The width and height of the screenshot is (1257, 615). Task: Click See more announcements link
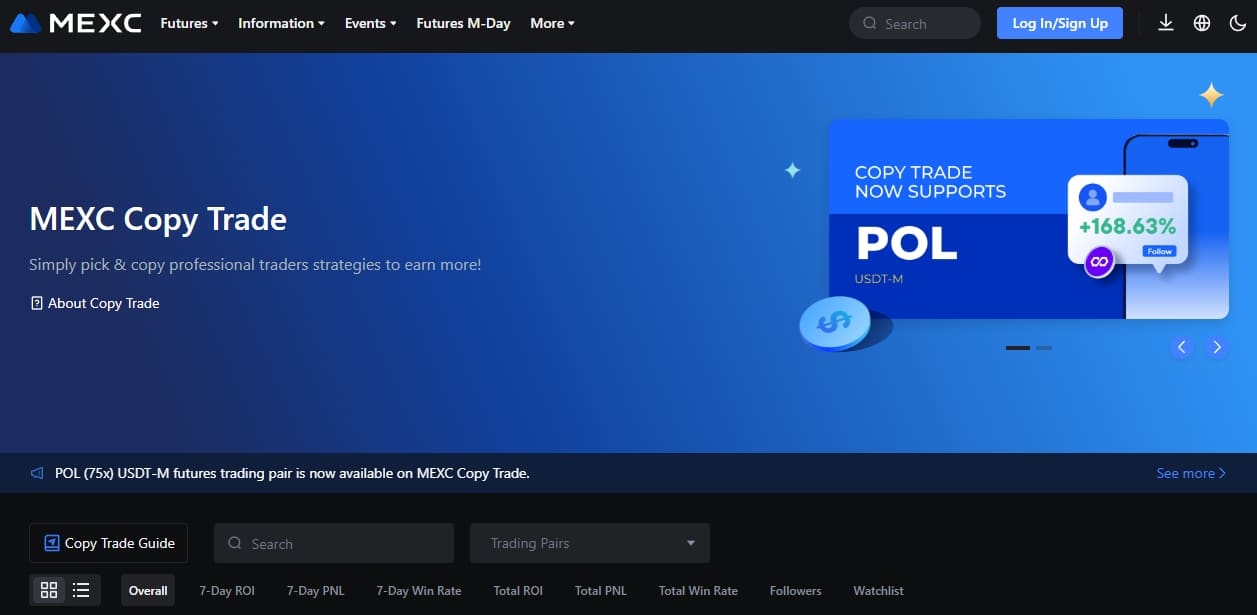[x=1191, y=473]
